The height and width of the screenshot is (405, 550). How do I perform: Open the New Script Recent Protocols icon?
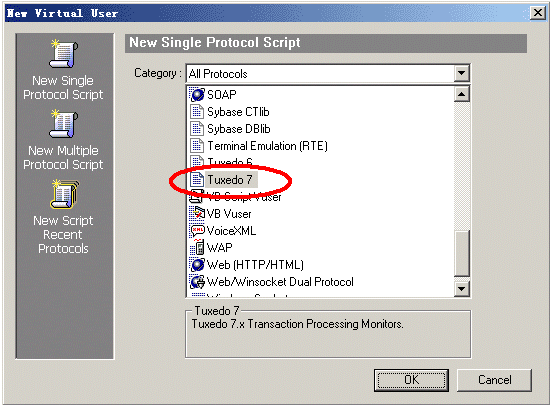coord(65,194)
